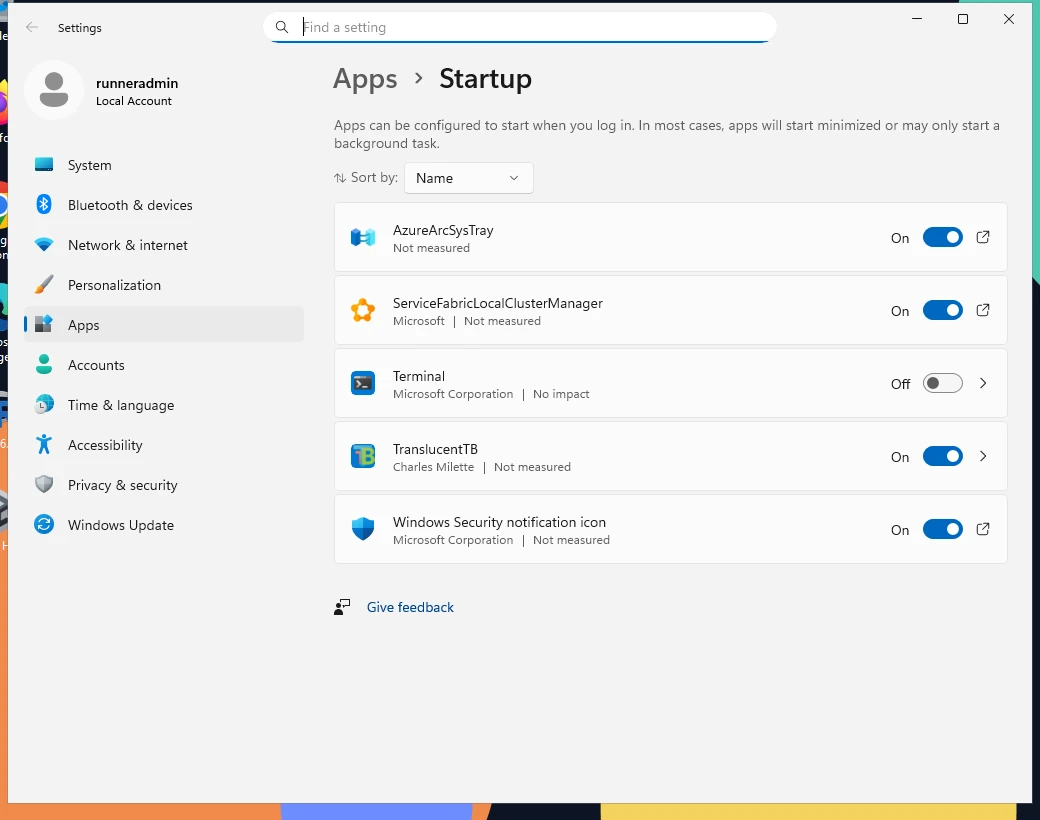The width and height of the screenshot is (1040, 820).
Task: Open Privacy & security settings
Action: (163, 484)
